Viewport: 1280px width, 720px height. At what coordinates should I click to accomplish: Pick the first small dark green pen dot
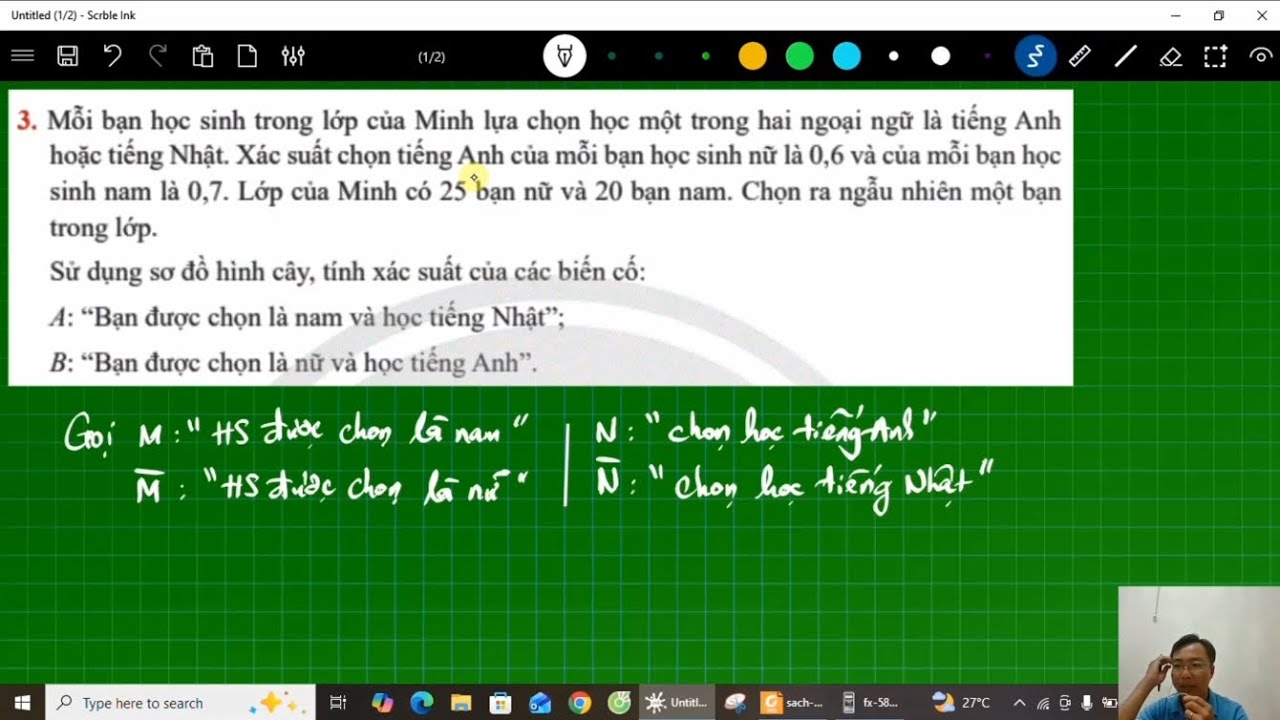coord(612,56)
